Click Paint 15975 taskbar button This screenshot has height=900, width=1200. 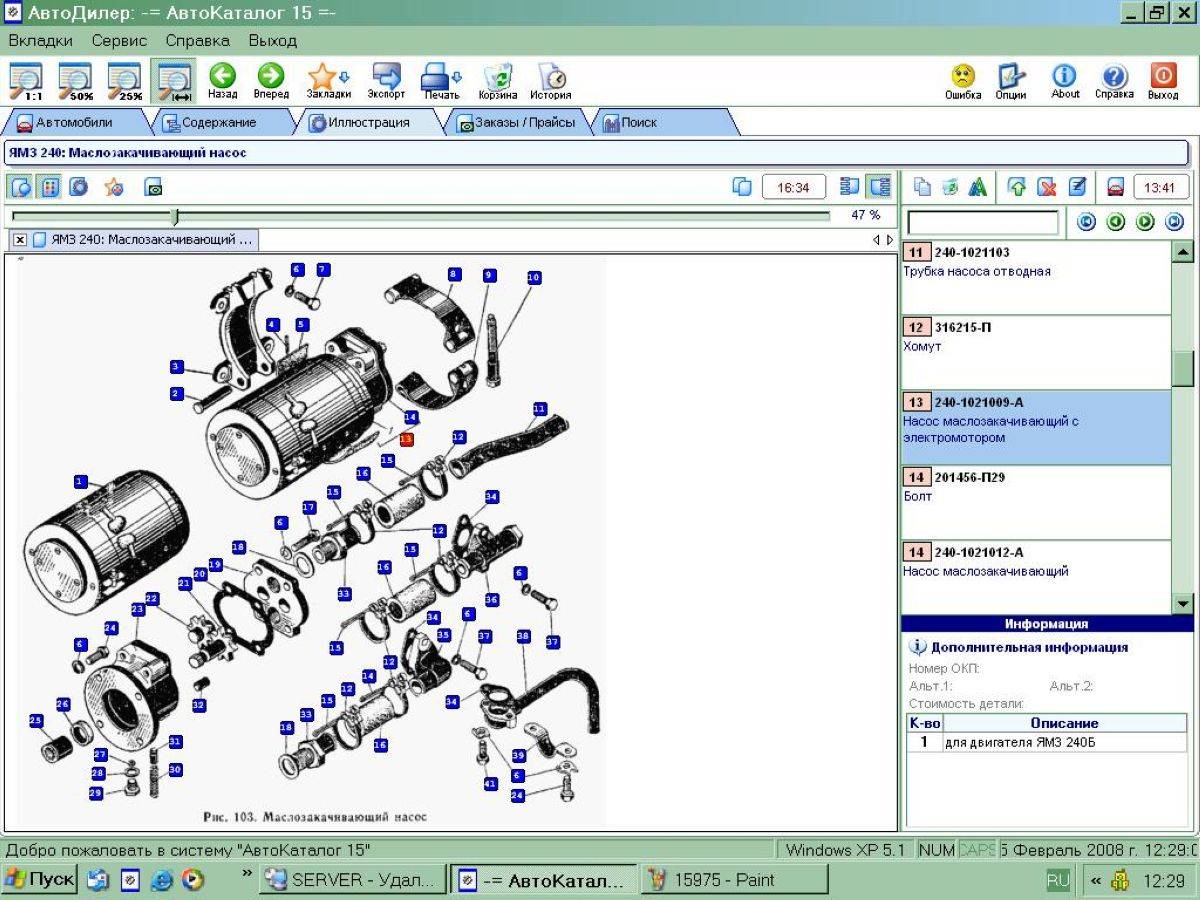point(734,880)
